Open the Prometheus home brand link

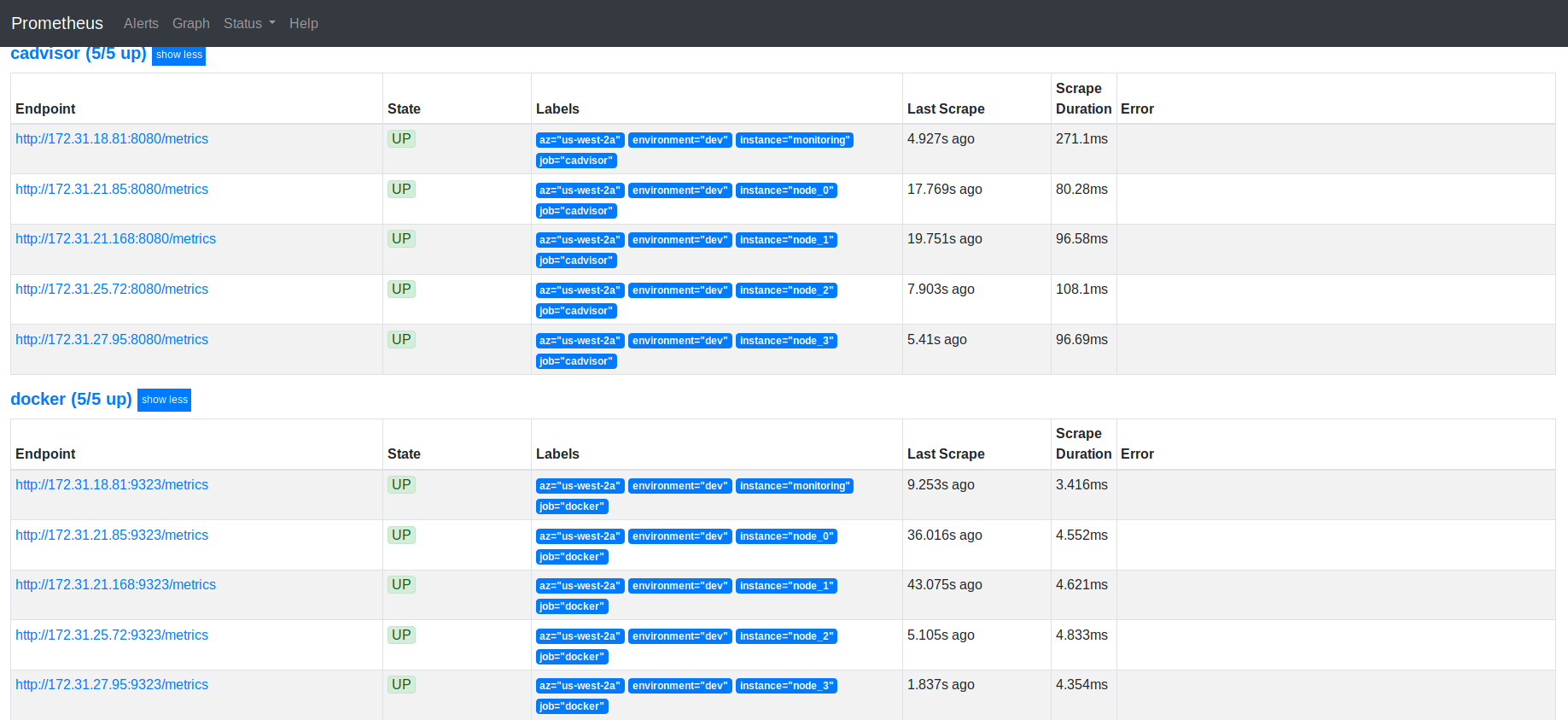[x=57, y=23]
